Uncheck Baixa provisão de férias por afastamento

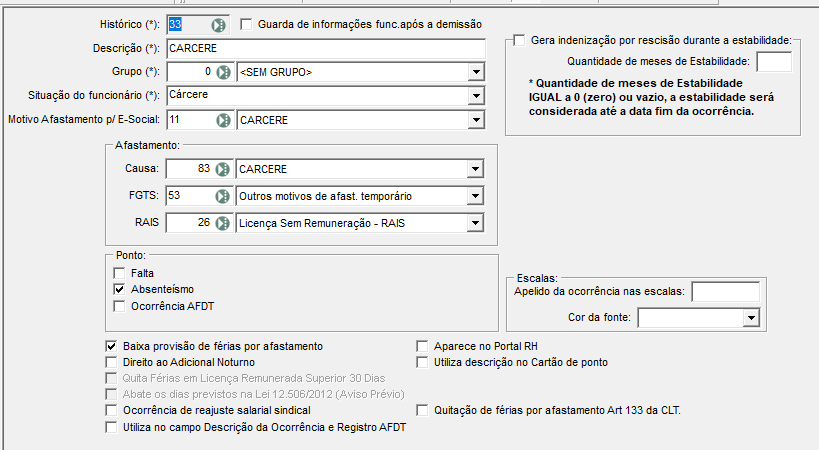(x=111, y=346)
